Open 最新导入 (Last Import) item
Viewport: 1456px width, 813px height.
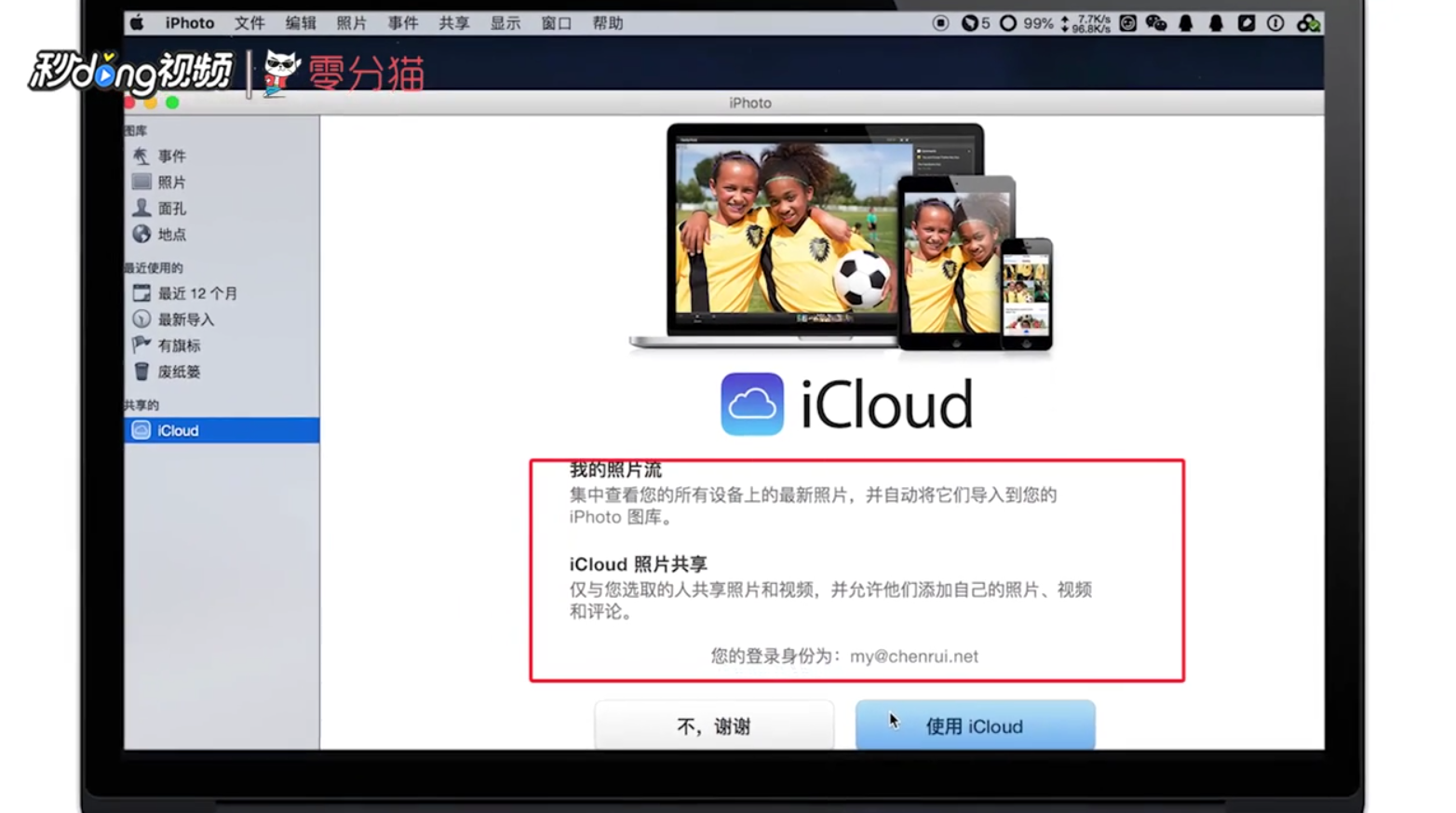click(188, 318)
